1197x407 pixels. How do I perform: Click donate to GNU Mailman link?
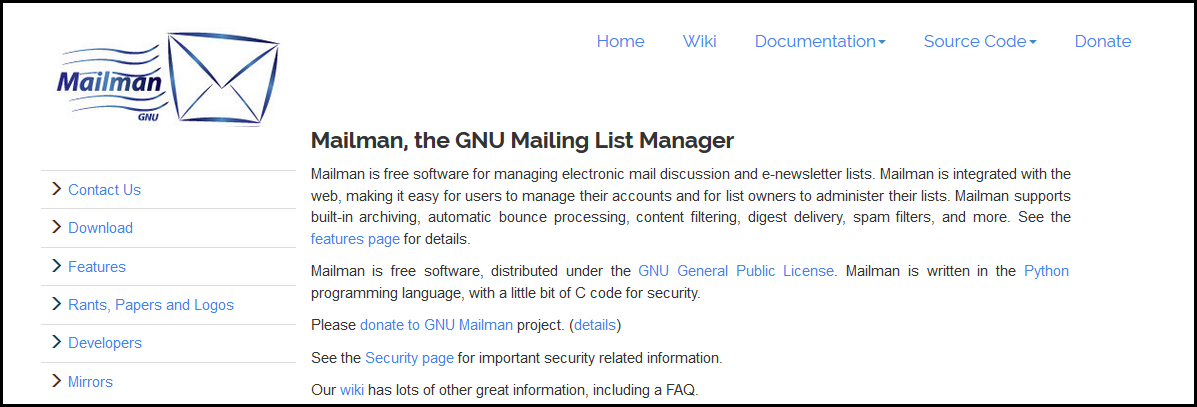[436, 325]
